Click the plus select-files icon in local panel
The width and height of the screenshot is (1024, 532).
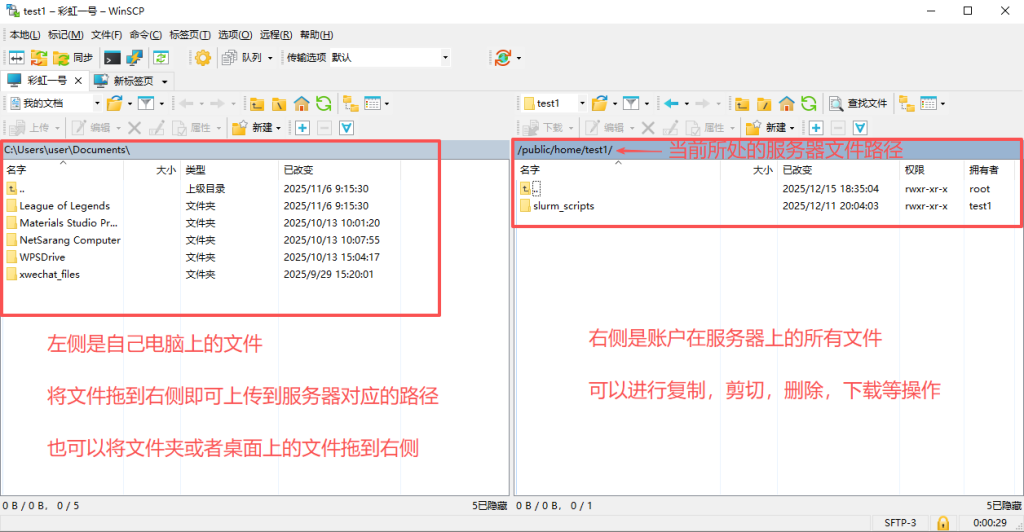[x=301, y=127]
